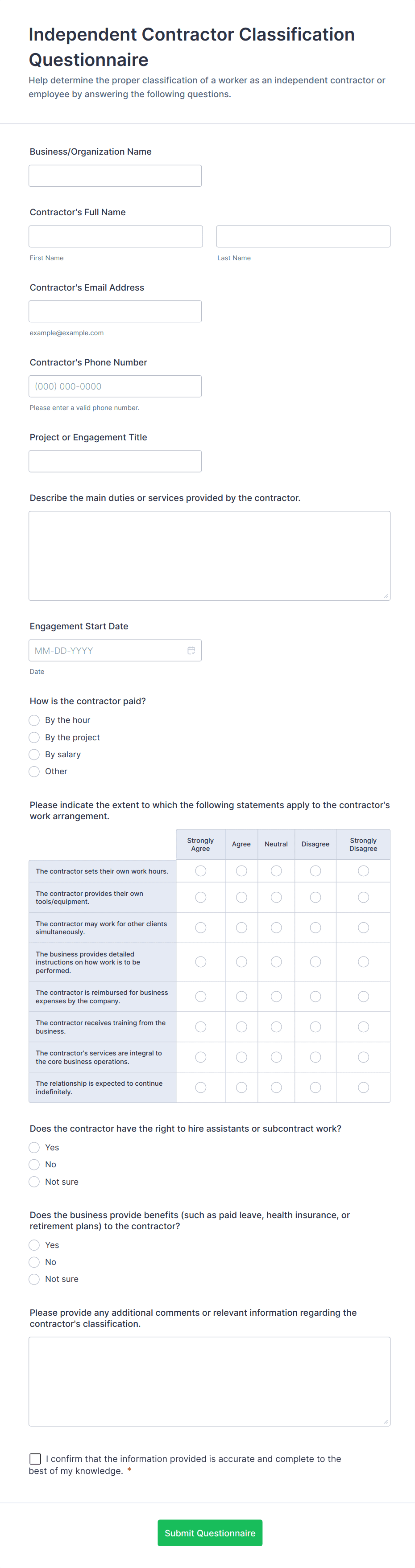415x1568 pixels.
Task: Mark Neutral for provides own tools/equipment
Action: 276,897
